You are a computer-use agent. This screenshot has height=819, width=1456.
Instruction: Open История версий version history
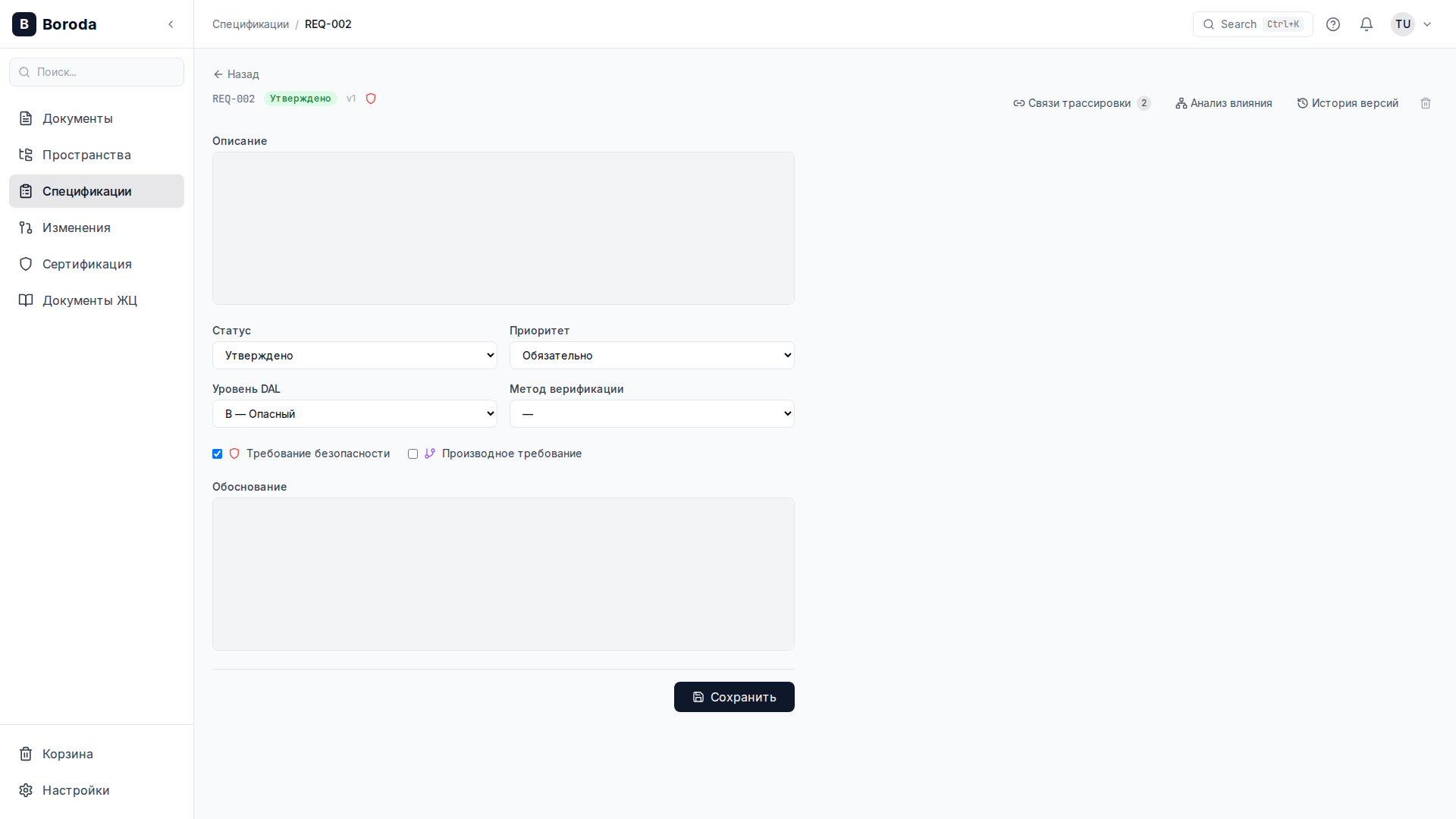tap(1348, 103)
